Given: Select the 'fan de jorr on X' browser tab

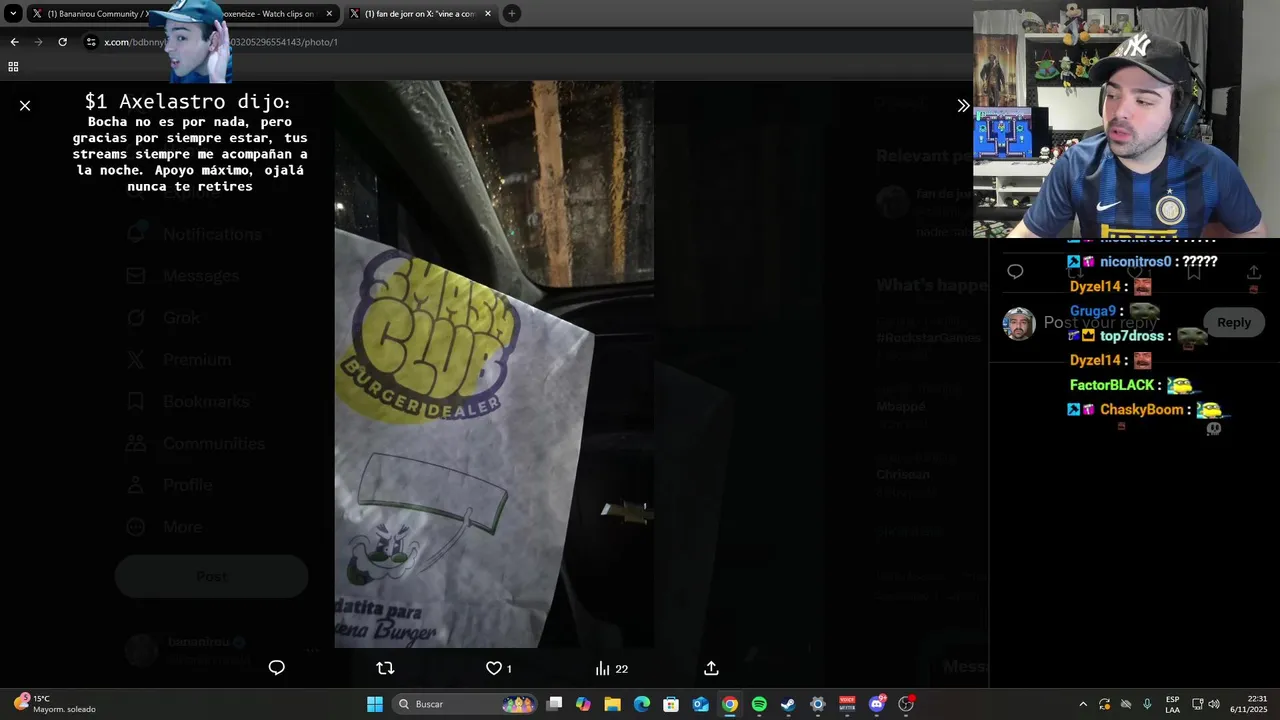Looking at the screenshot, I should pyautogui.click(x=420, y=14).
